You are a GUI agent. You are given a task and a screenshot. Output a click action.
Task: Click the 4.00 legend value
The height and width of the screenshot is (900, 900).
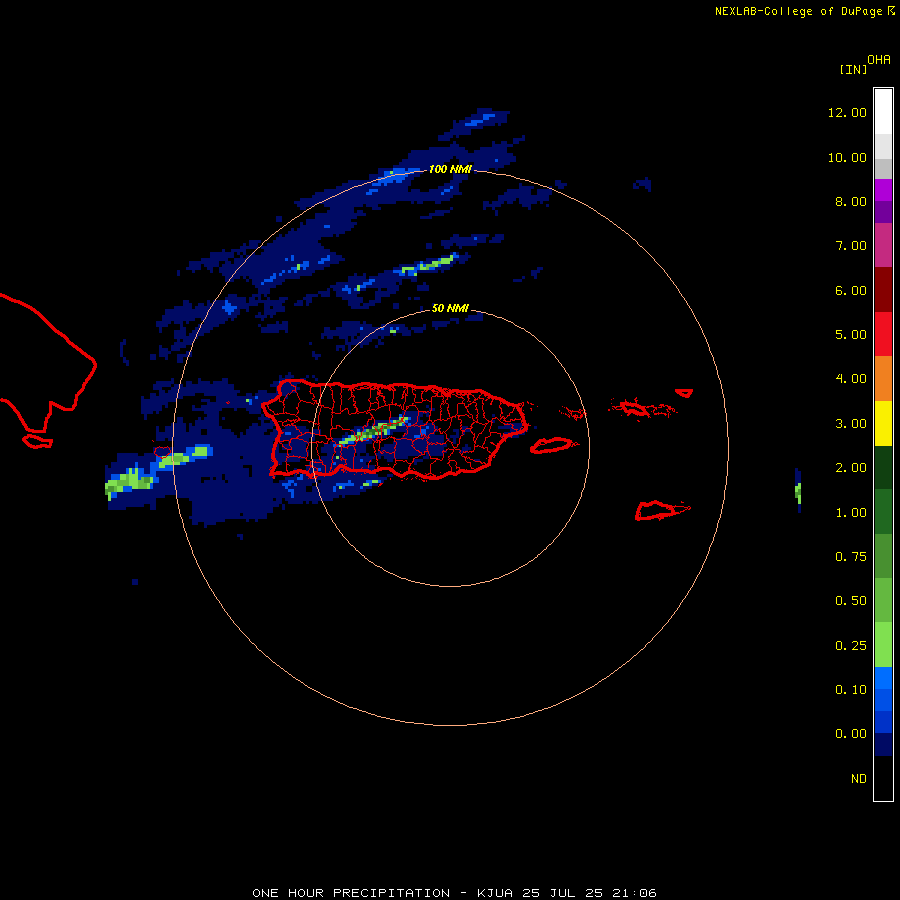tap(851, 379)
